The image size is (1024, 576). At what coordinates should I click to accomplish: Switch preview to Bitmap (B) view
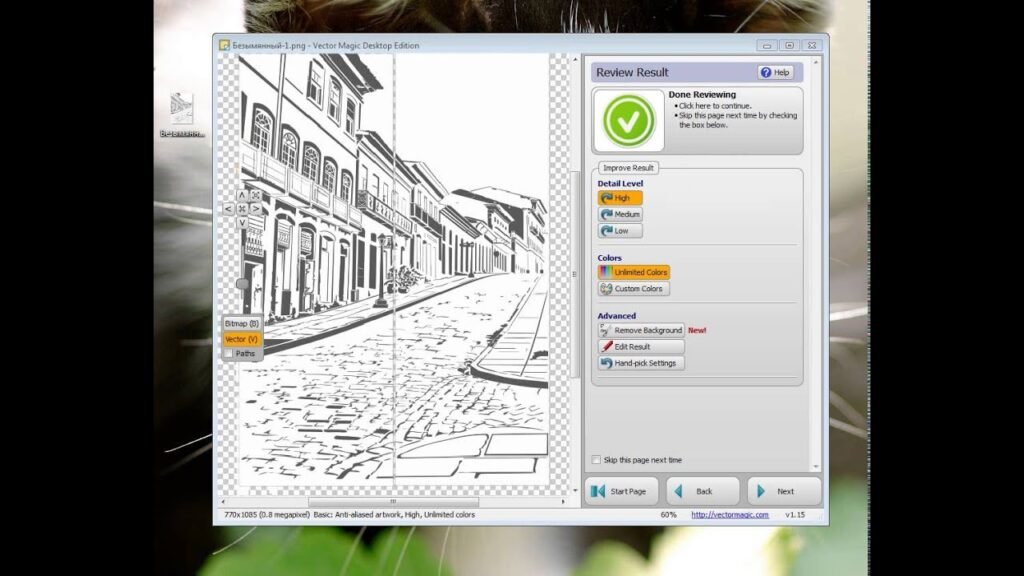[x=242, y=323]
